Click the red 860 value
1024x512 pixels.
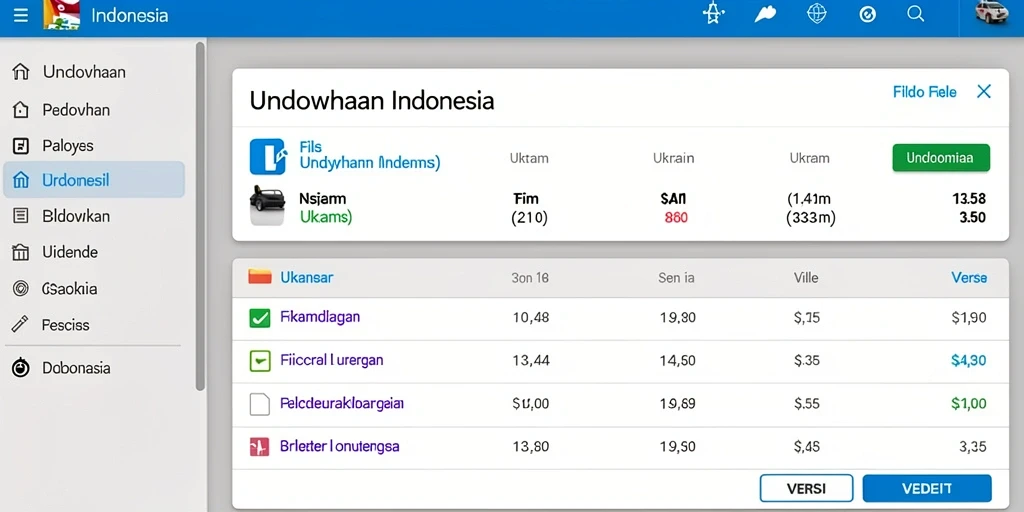(x=676, y=218)
